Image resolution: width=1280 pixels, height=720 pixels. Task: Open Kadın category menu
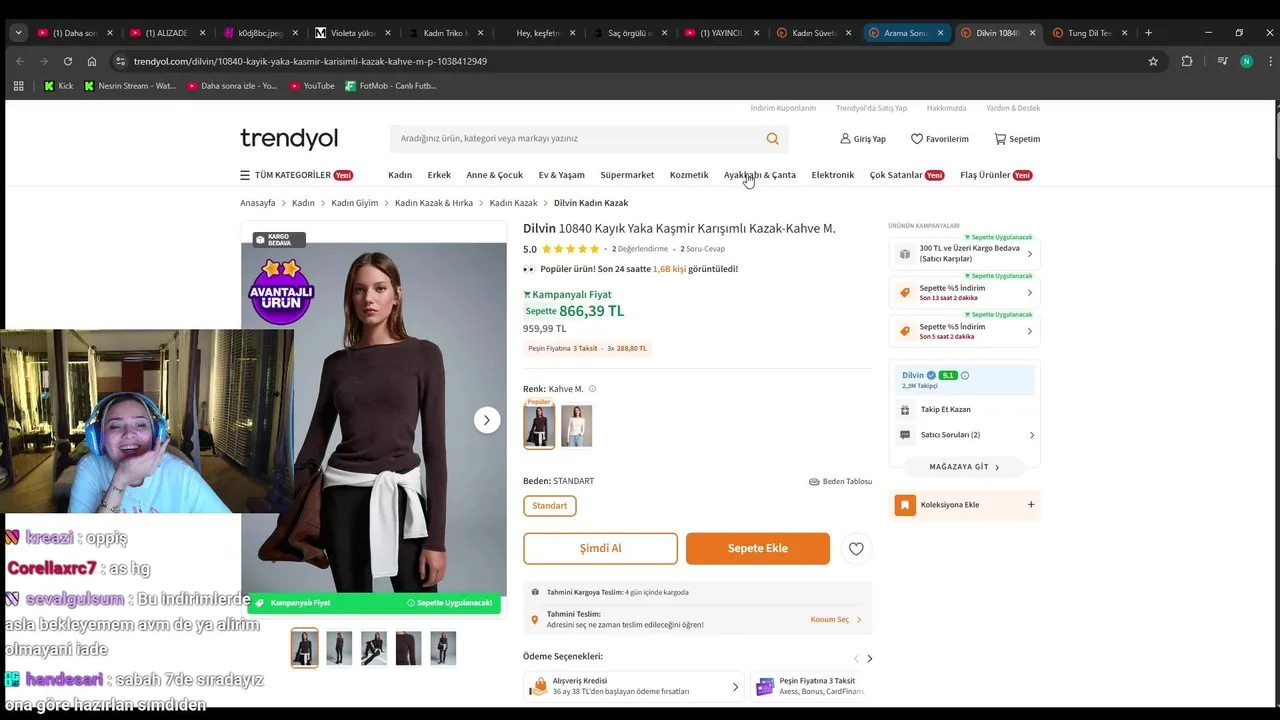pos(400,175)
